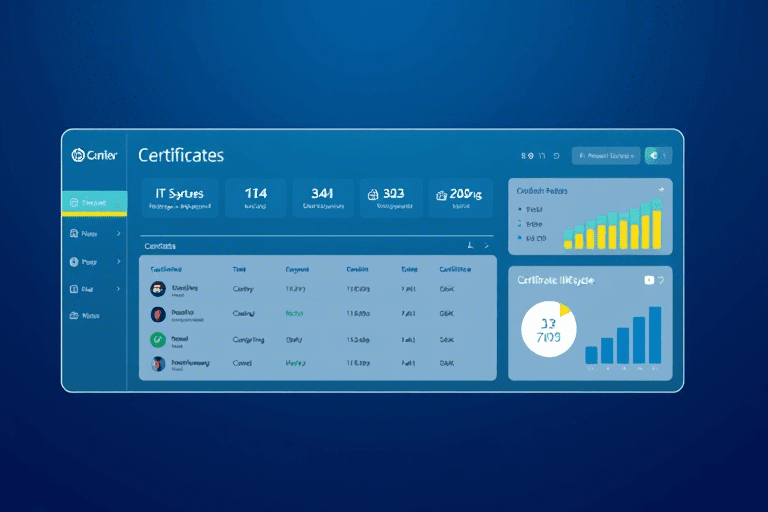Click the lock icon beside 323
768x512 pixels.
click(x=373, y=195)
